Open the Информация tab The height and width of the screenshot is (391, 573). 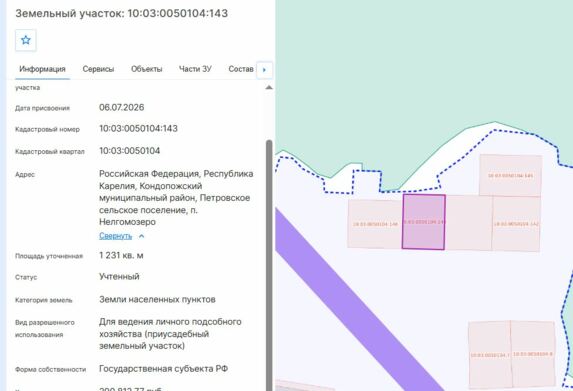tap(42, 69)
